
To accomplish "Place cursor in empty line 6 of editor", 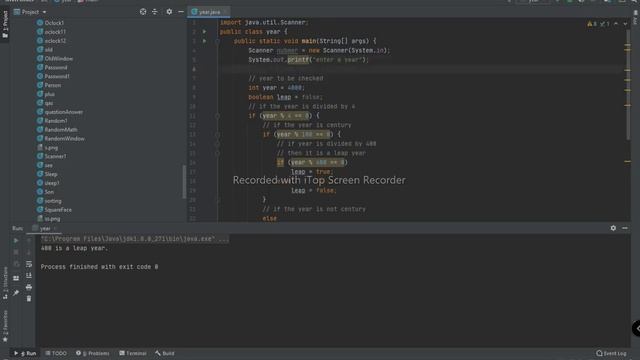I will point(420,69).
